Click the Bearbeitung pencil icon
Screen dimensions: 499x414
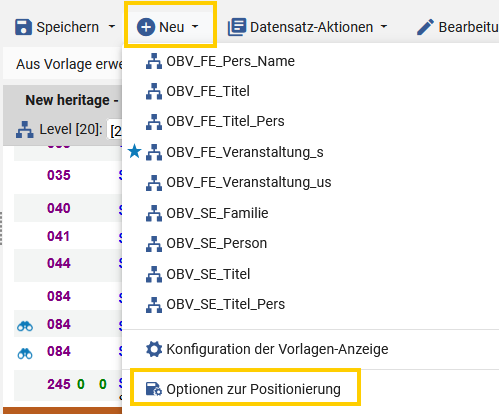click(425, 27)
